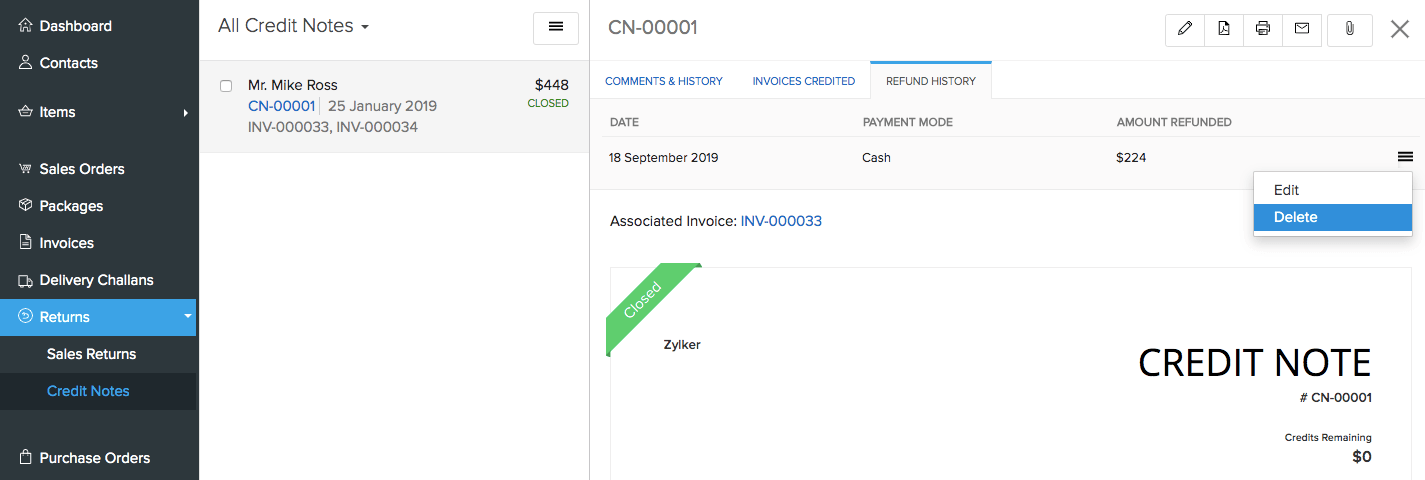Screen dimensions: 1425x480
Task: Choose Delete from the refund menu
Action: tap(1296, 217)
